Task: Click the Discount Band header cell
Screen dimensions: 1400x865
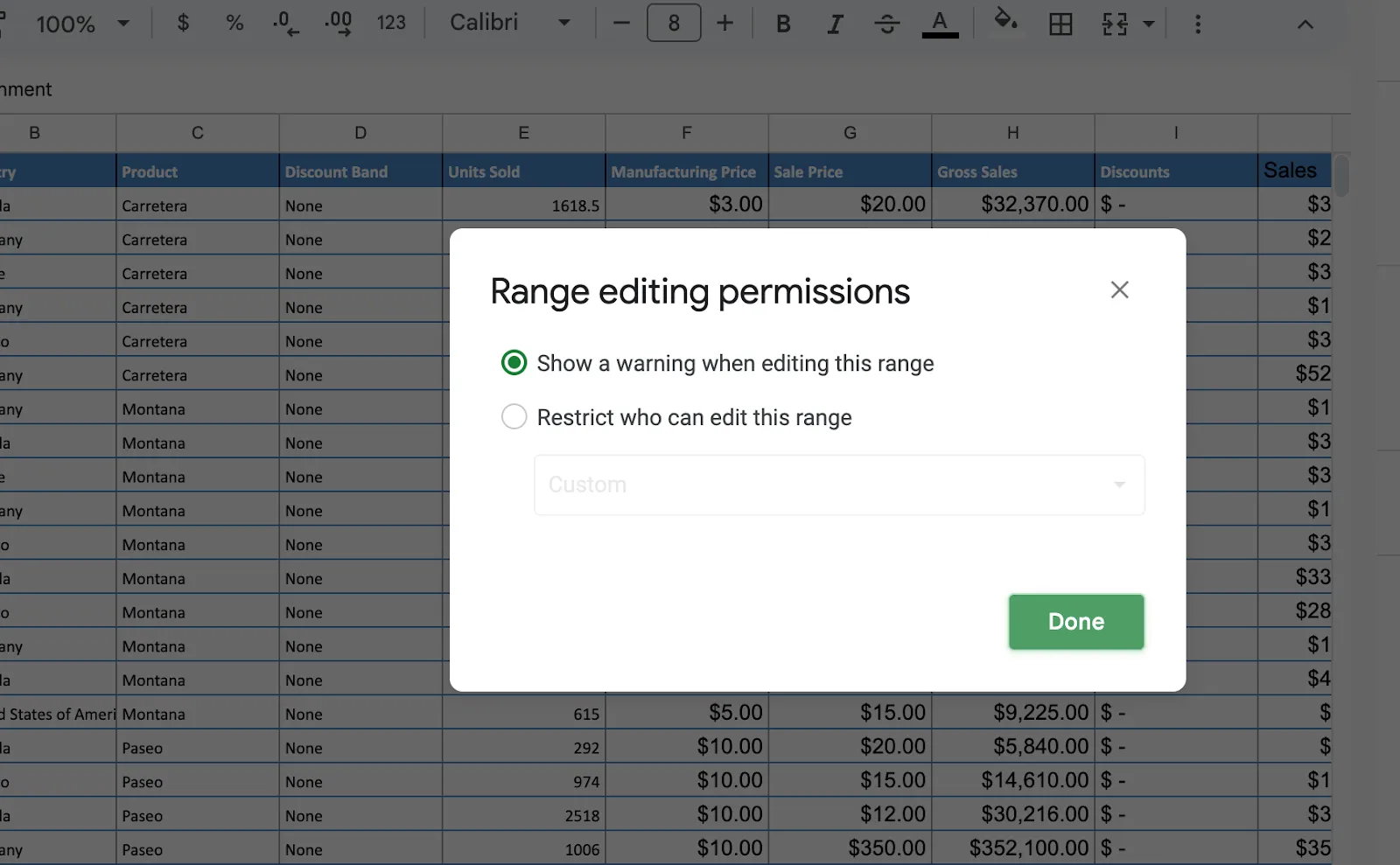Action: [x=360, y=171]
